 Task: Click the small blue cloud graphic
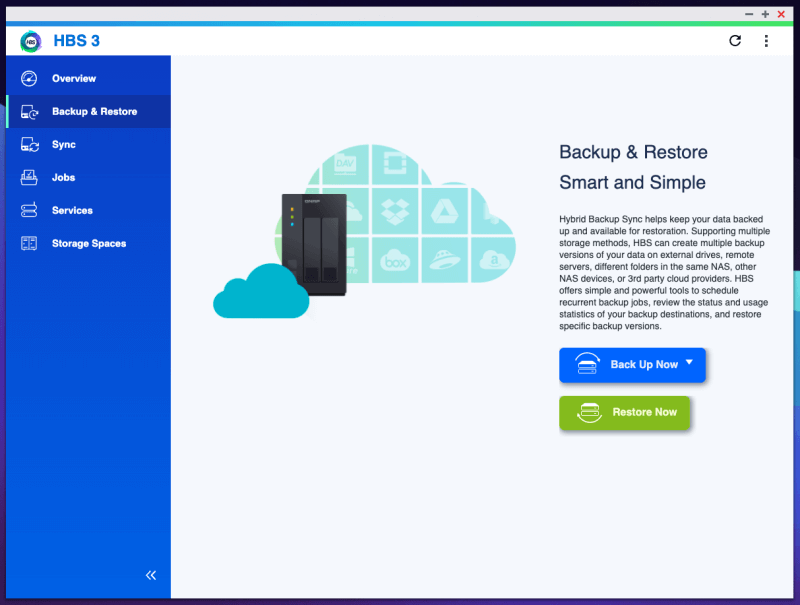[261, 291]
